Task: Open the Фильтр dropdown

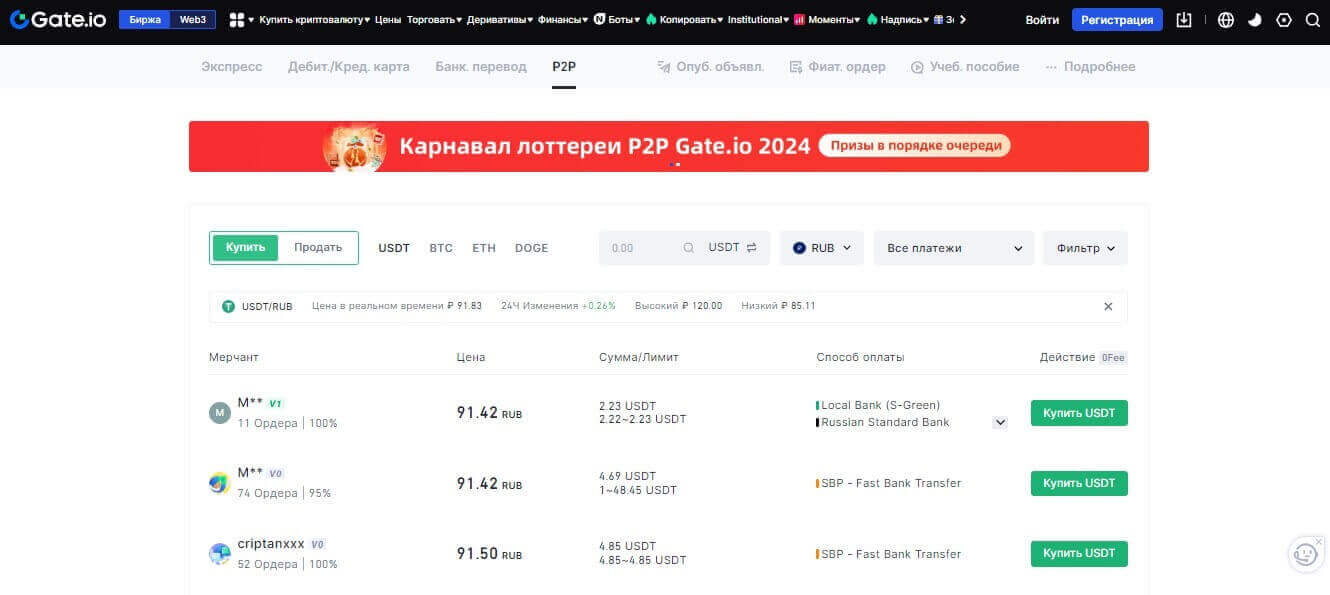Action: coord(1085,248)
